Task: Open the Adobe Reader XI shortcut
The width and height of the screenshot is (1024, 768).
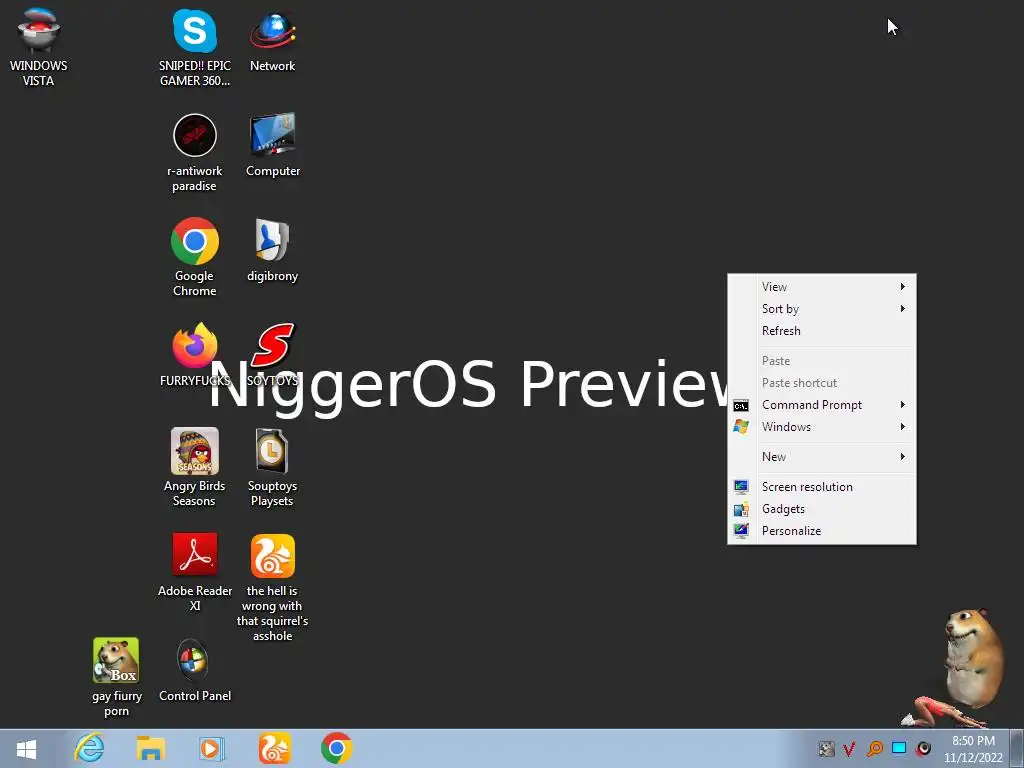Action: point(195,573)
